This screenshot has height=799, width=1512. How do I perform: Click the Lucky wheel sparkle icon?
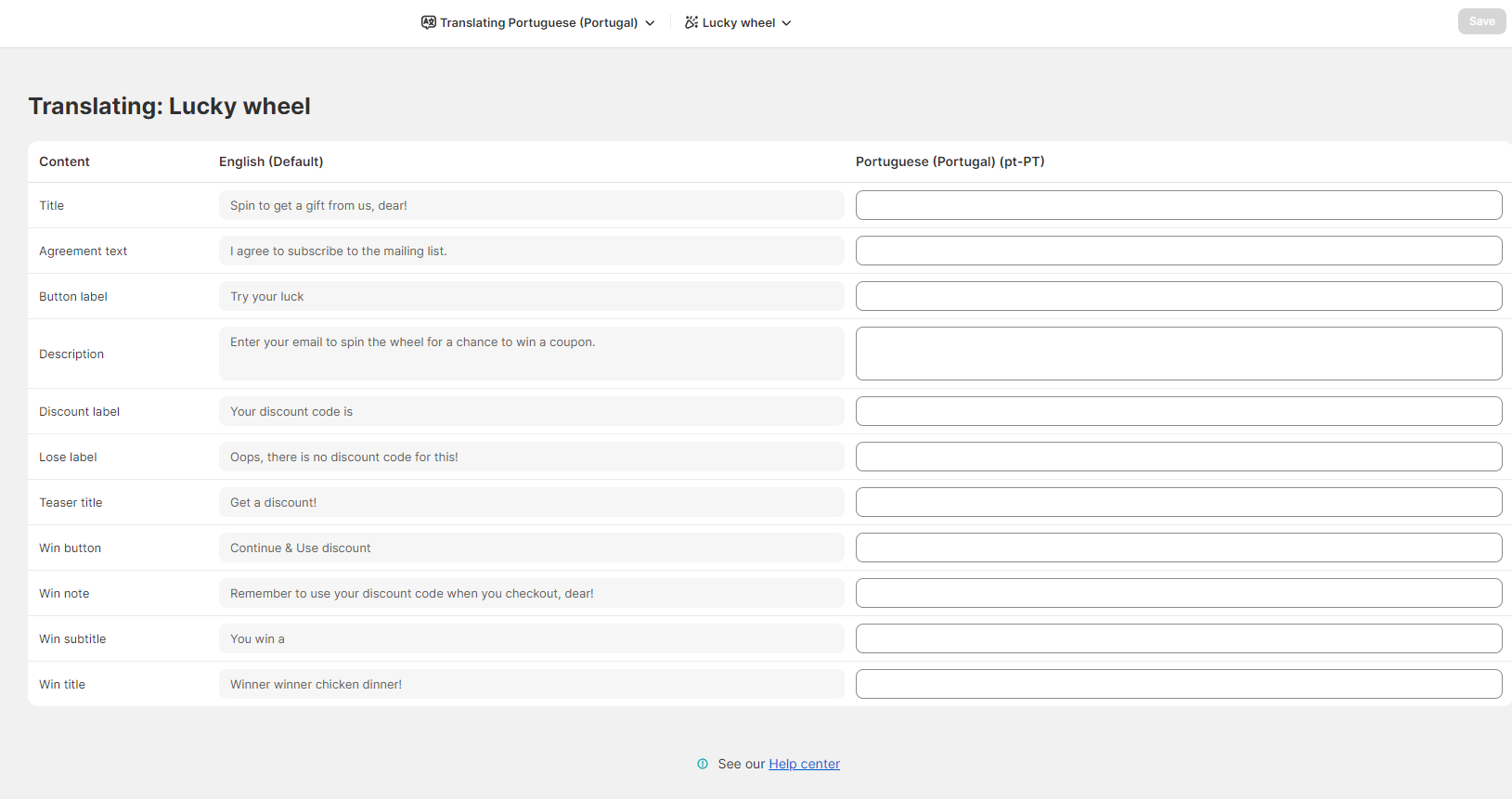pyautogui.click(x=691, y=22)
